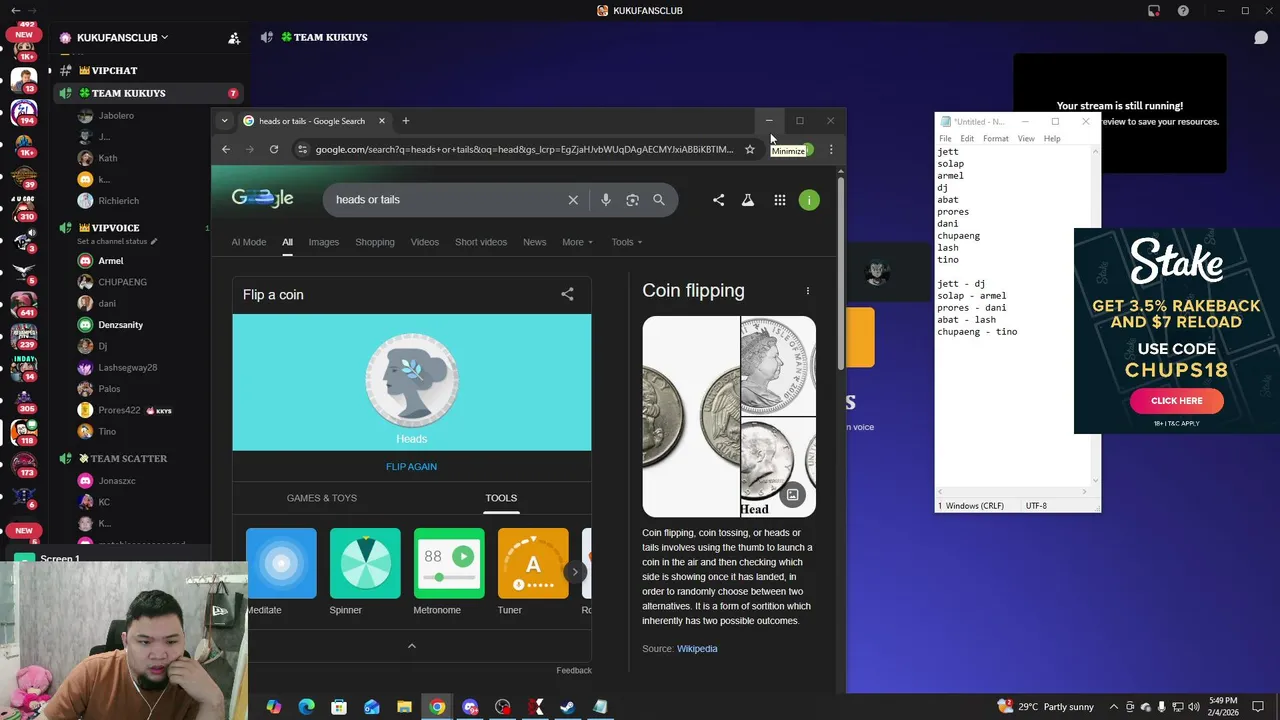Open the Google apps grid
Image resolution: width=1280 pixels, height=720 pixels.
780,200
